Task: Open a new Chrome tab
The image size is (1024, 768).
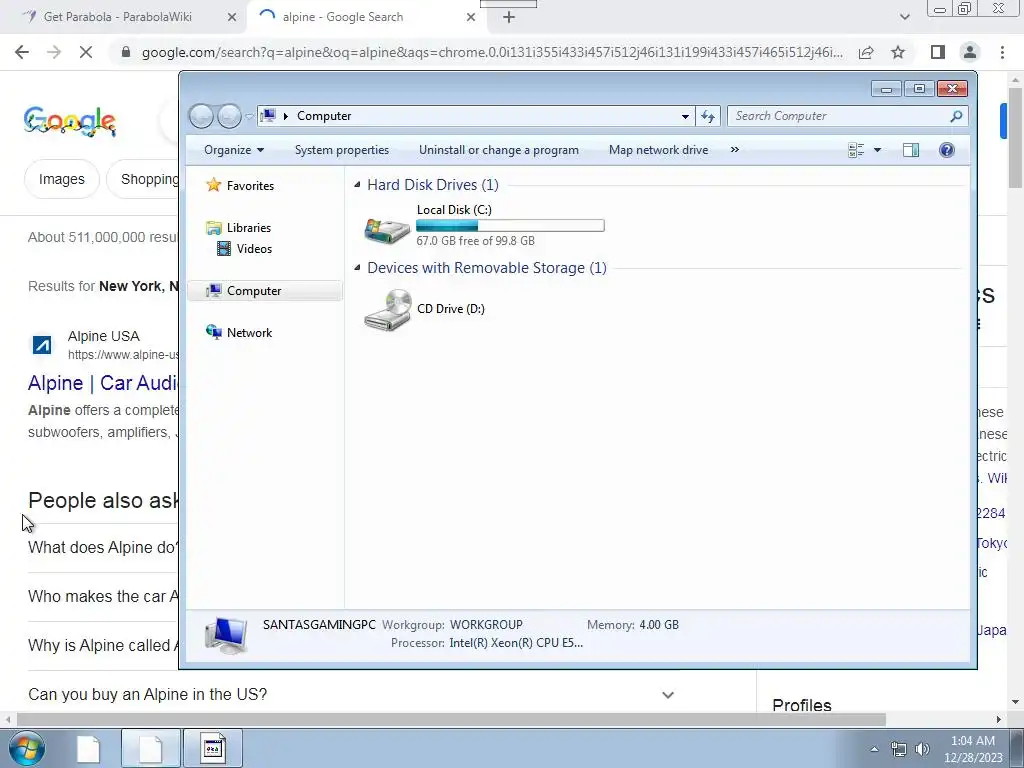Action: pyautogui.click(x=509, y=17)
